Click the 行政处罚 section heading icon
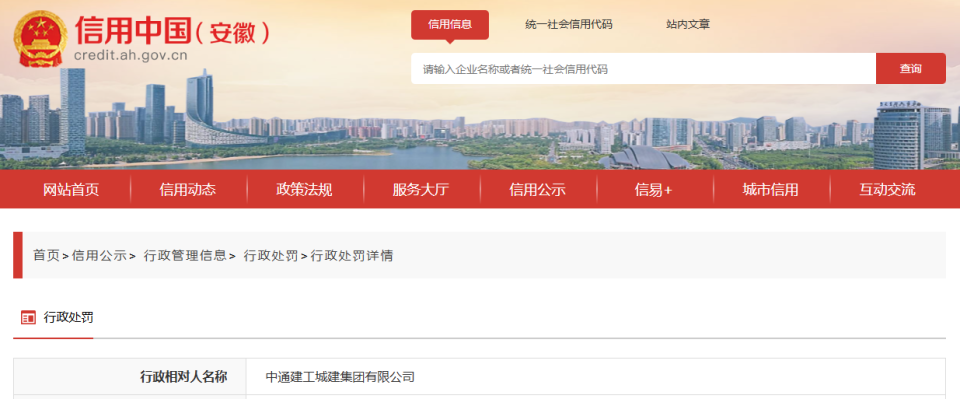This screenshot has height=399, width=960. click(x=28, y=318)
